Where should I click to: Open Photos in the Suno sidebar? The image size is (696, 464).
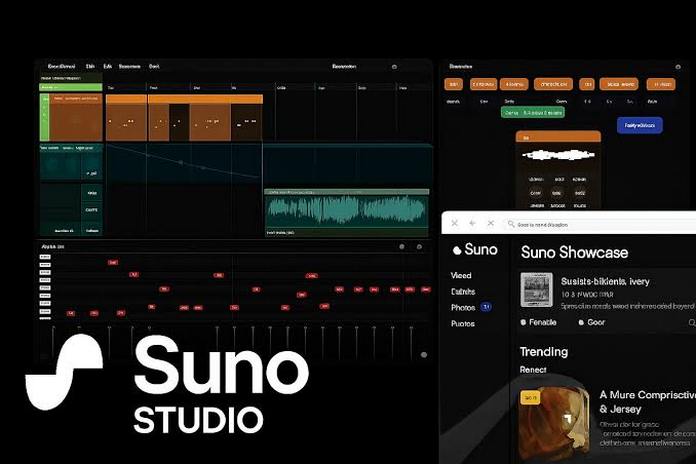coord(463,308)
